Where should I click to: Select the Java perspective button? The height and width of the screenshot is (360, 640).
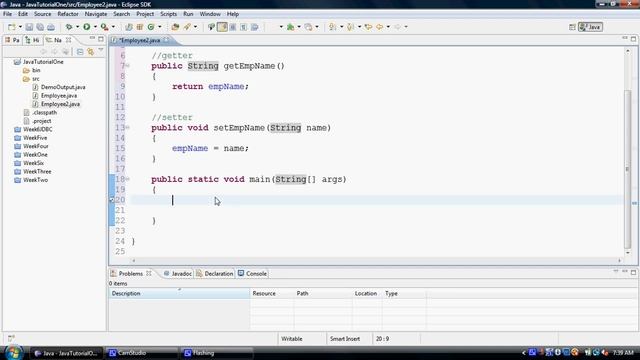590,27
